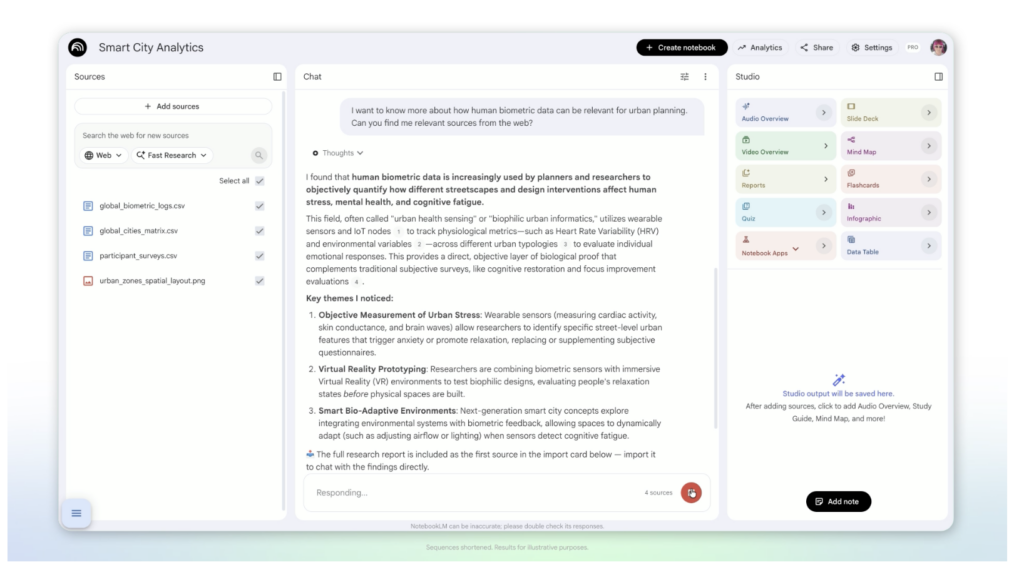
Task: Expand the Thoughts section
Action: coord(338,153)
